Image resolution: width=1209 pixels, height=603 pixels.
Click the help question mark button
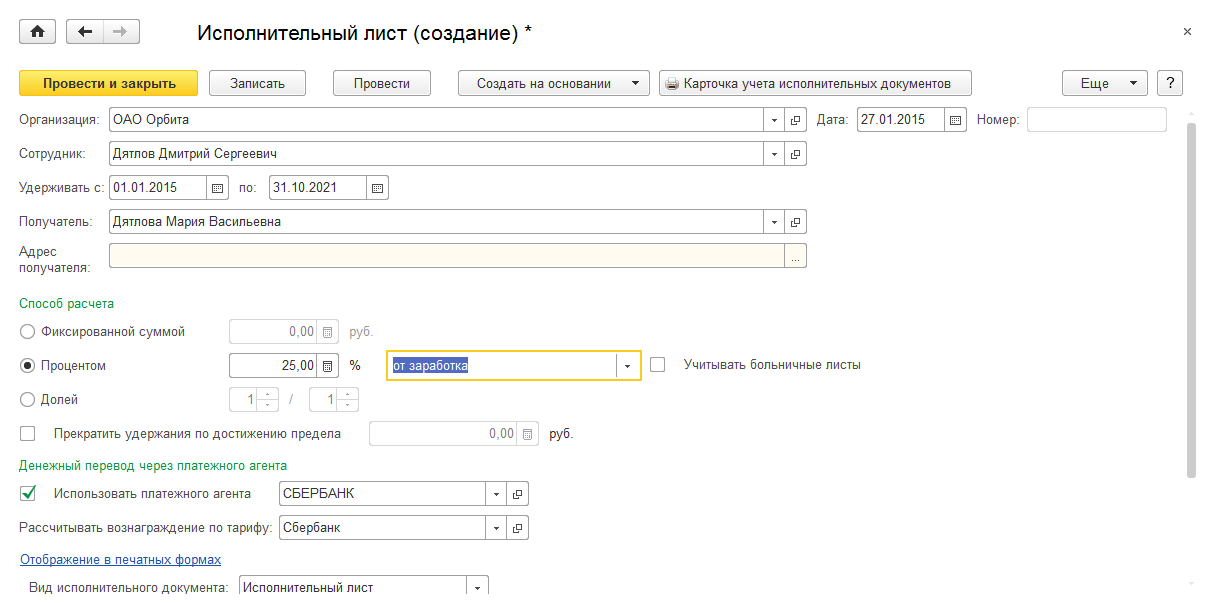1169,83
